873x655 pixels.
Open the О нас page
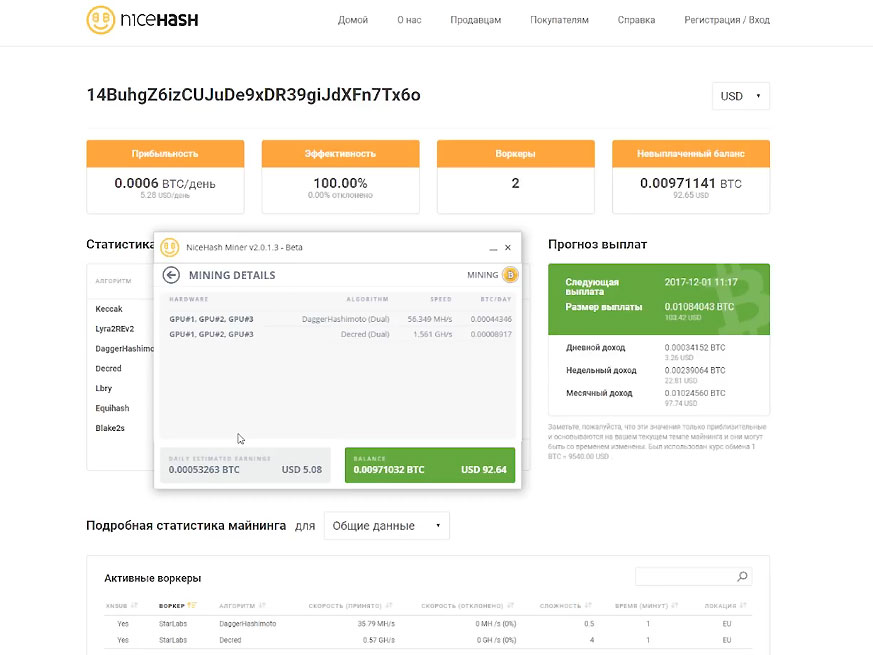(409, 20)
